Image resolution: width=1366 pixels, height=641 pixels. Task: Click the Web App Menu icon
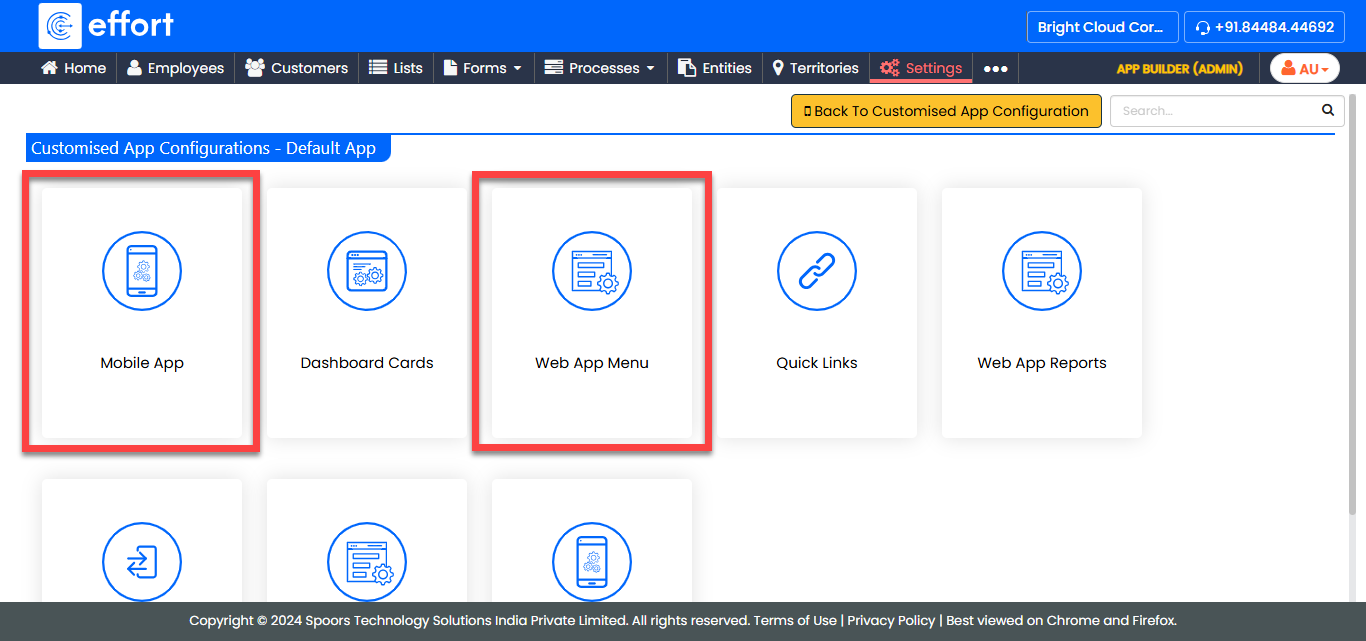tap(592, 270)
